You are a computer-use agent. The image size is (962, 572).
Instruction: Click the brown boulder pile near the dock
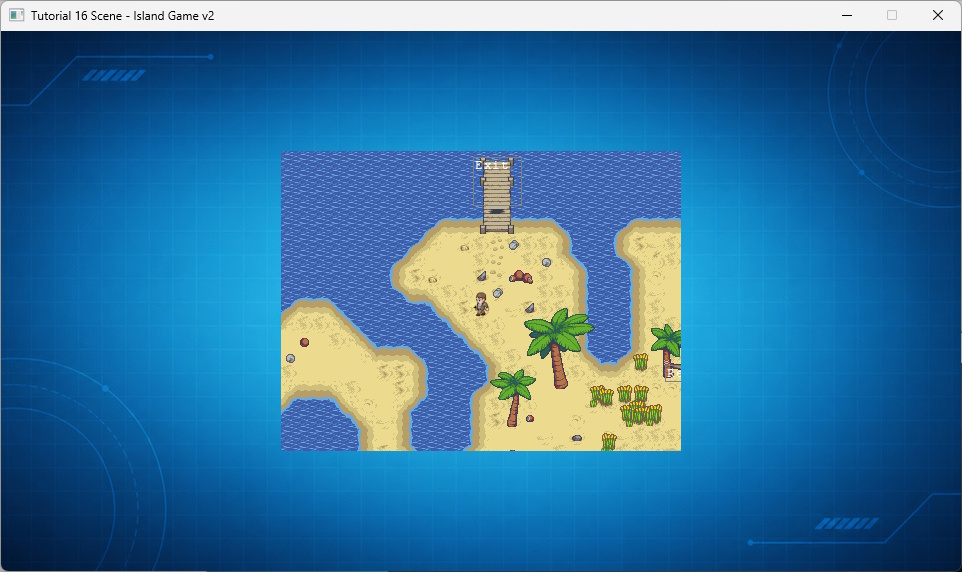(520, 277)
